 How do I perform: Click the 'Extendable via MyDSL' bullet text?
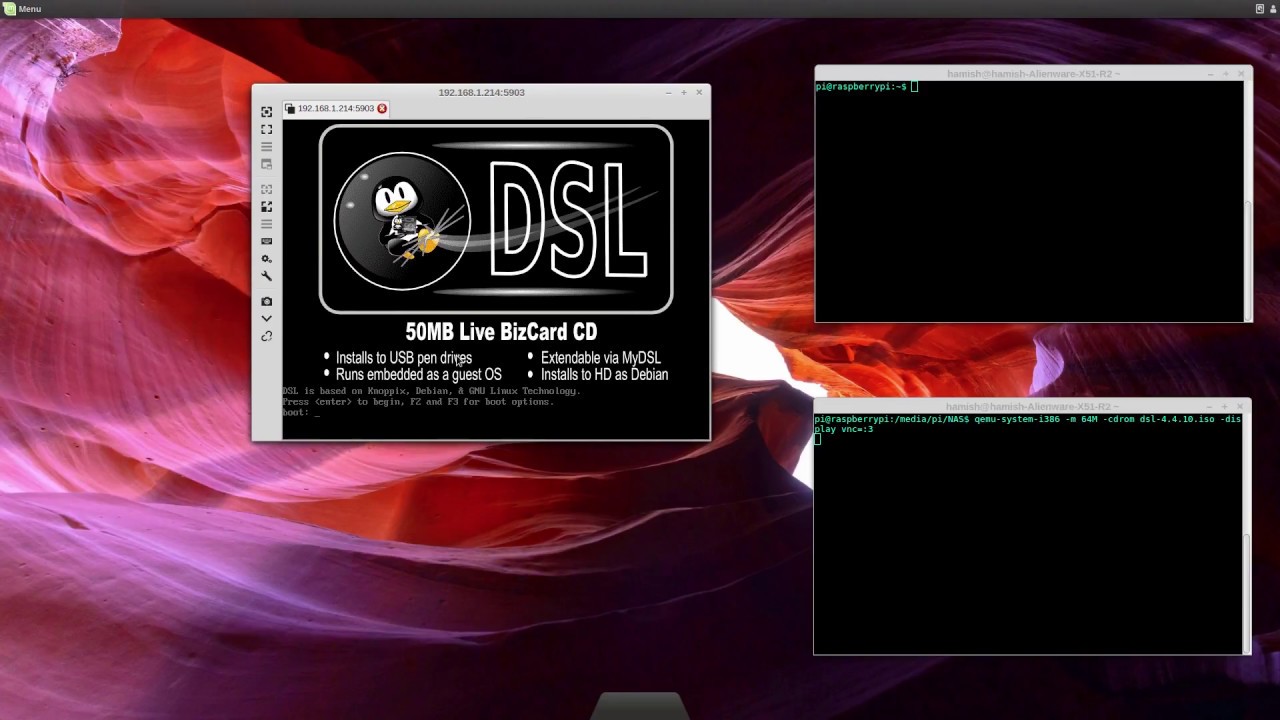(x=600, y=357)
